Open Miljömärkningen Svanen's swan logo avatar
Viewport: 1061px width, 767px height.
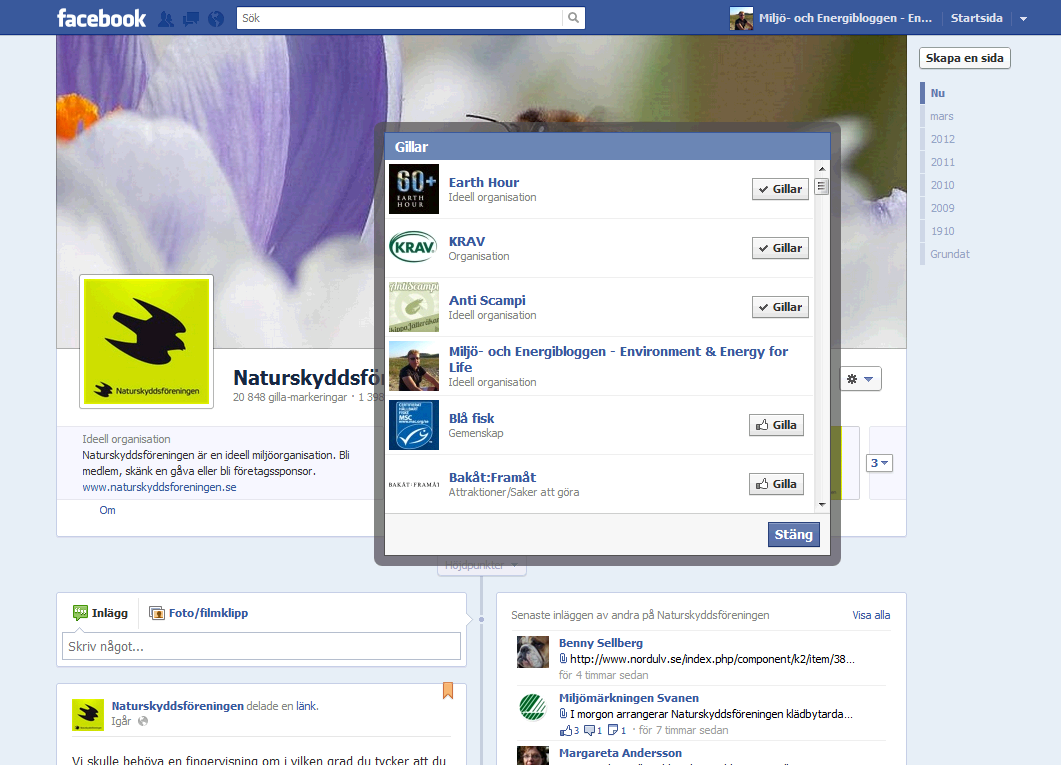pos(533,707)
